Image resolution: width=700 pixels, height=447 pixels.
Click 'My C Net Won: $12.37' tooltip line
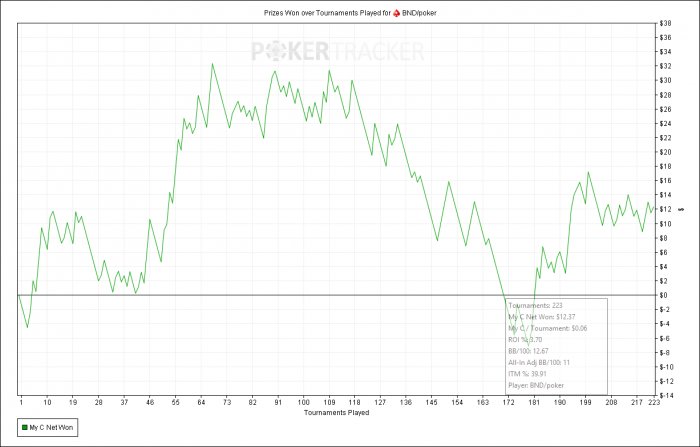tap(542, 317)
